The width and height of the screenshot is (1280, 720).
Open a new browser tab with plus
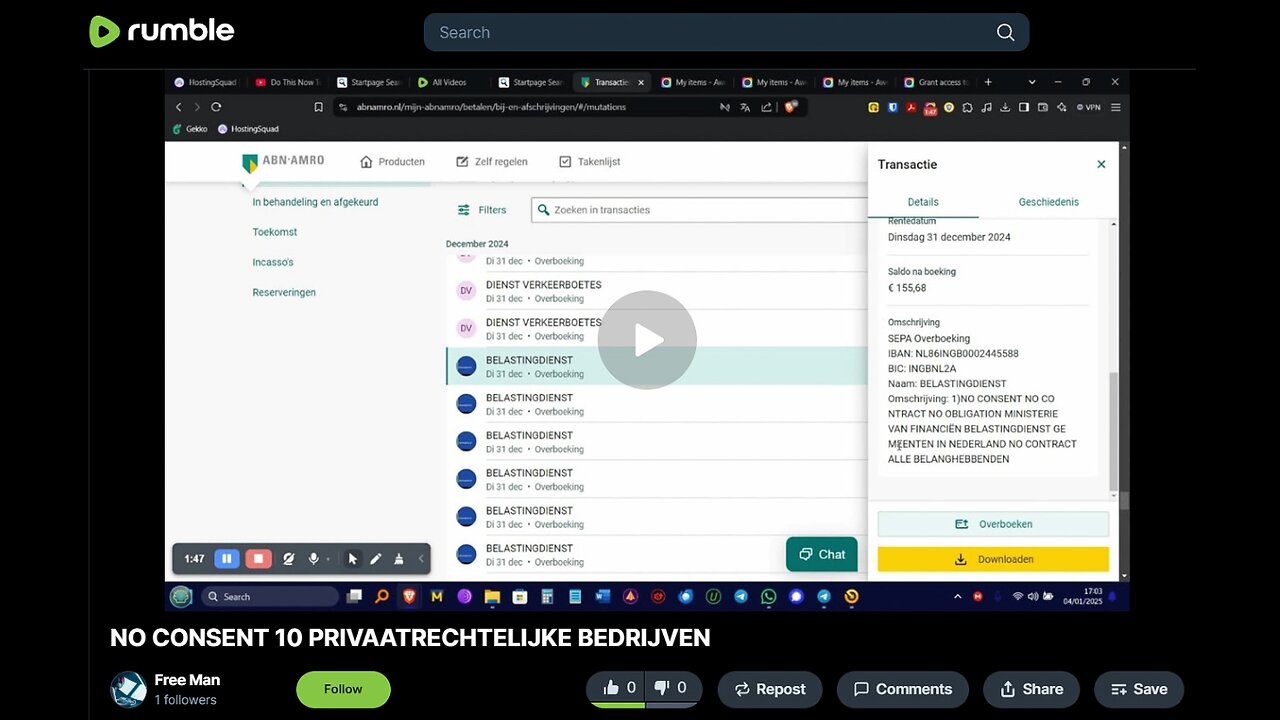[x=988, y=82]
